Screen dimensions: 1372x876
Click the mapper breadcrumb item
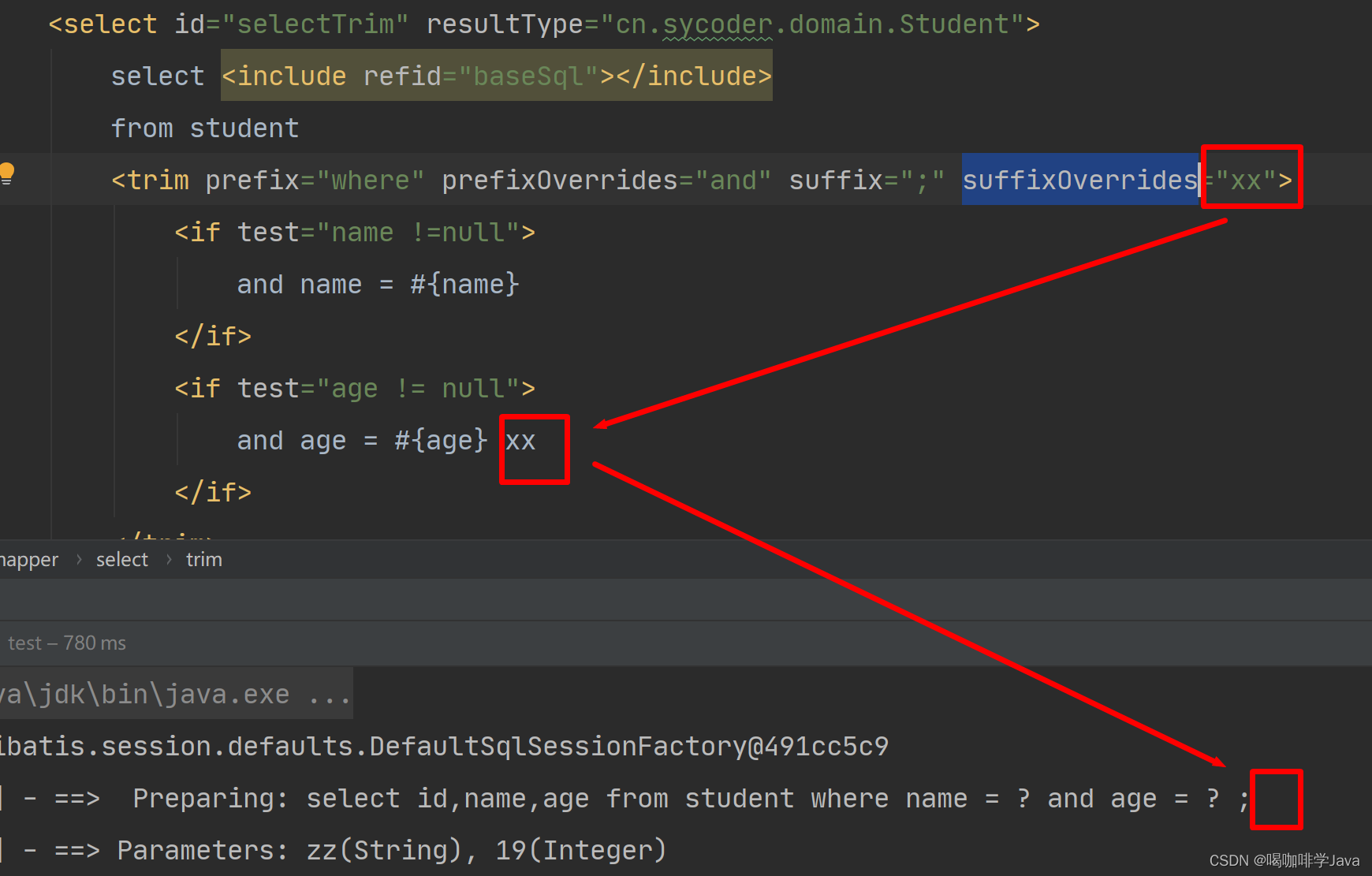click(x=29, y=559)
